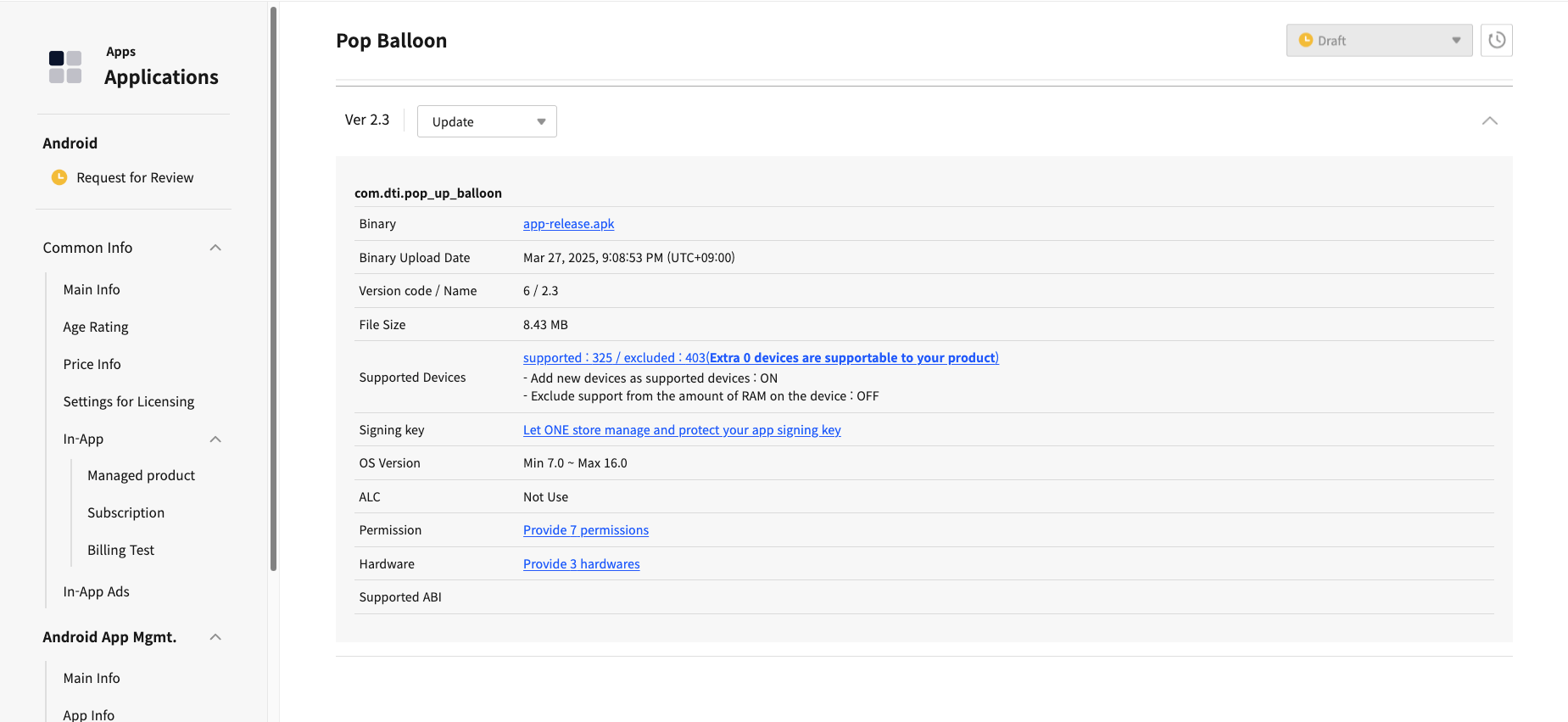Open the app-release.apk binary link

[568, 224]
